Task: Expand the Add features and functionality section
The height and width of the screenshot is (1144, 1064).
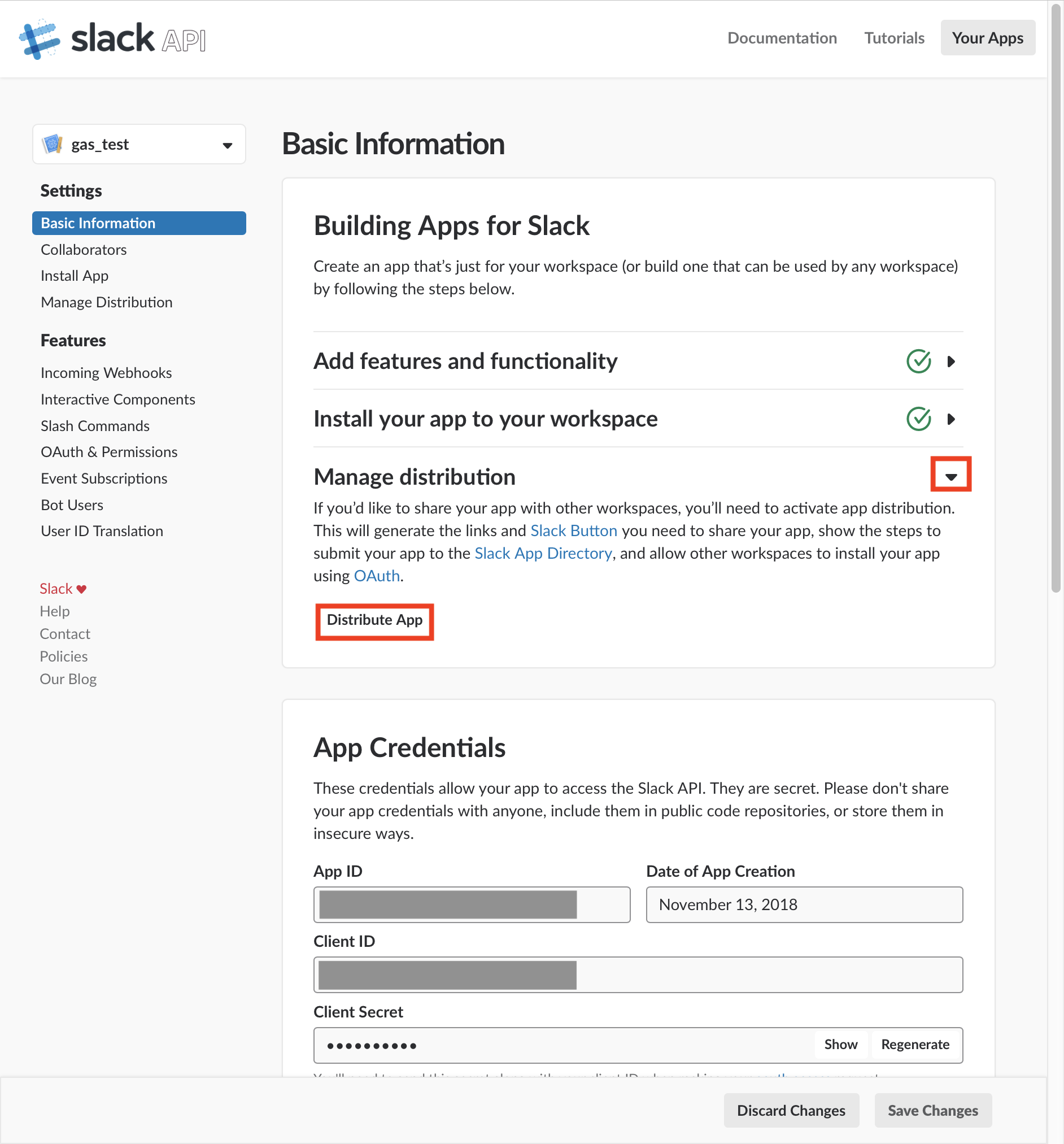Action: (950, 362)
